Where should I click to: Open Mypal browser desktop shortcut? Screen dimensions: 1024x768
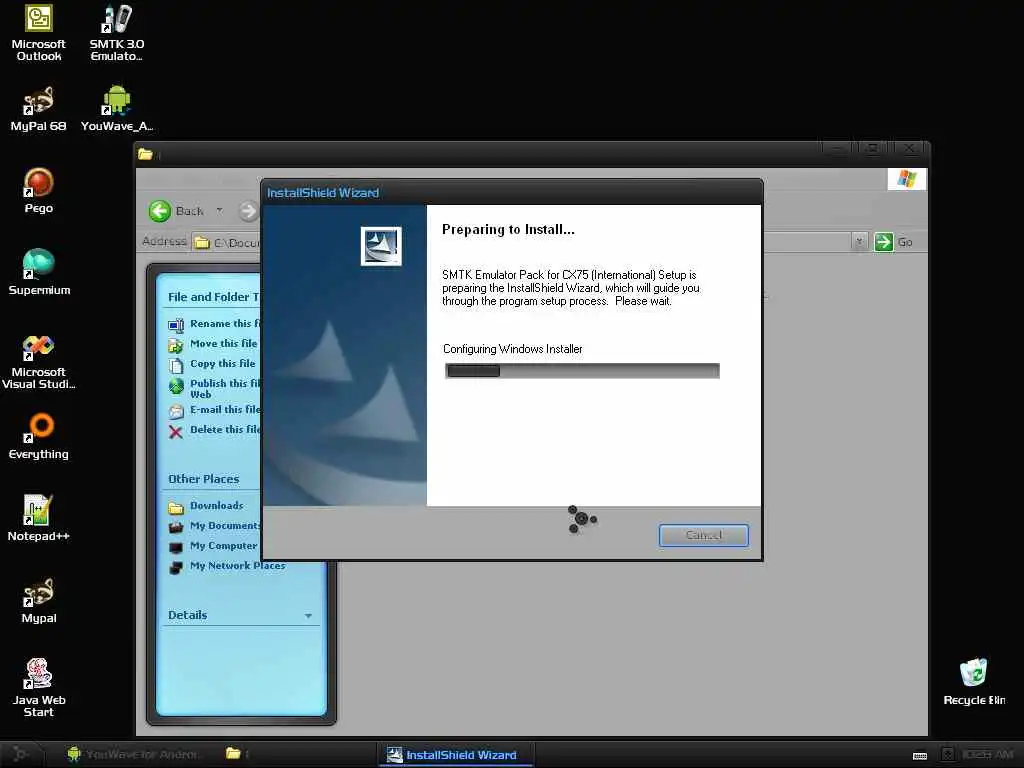coord(39,601)
